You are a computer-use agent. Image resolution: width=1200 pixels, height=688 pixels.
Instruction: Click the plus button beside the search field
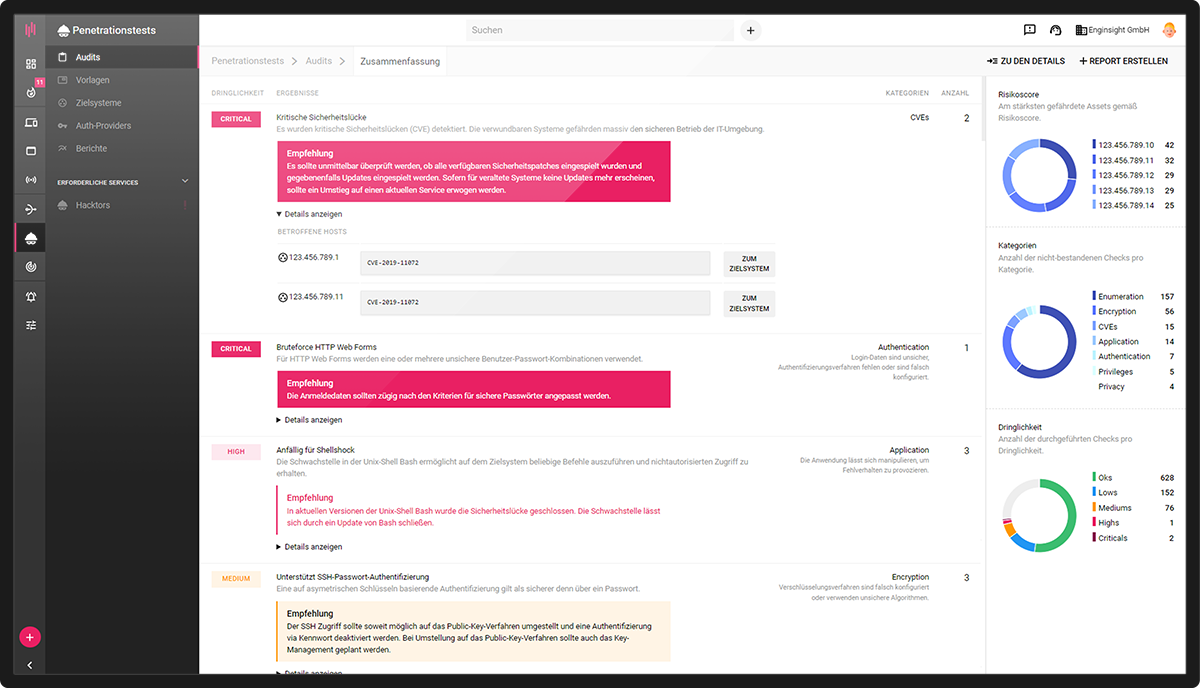(751, 30)
